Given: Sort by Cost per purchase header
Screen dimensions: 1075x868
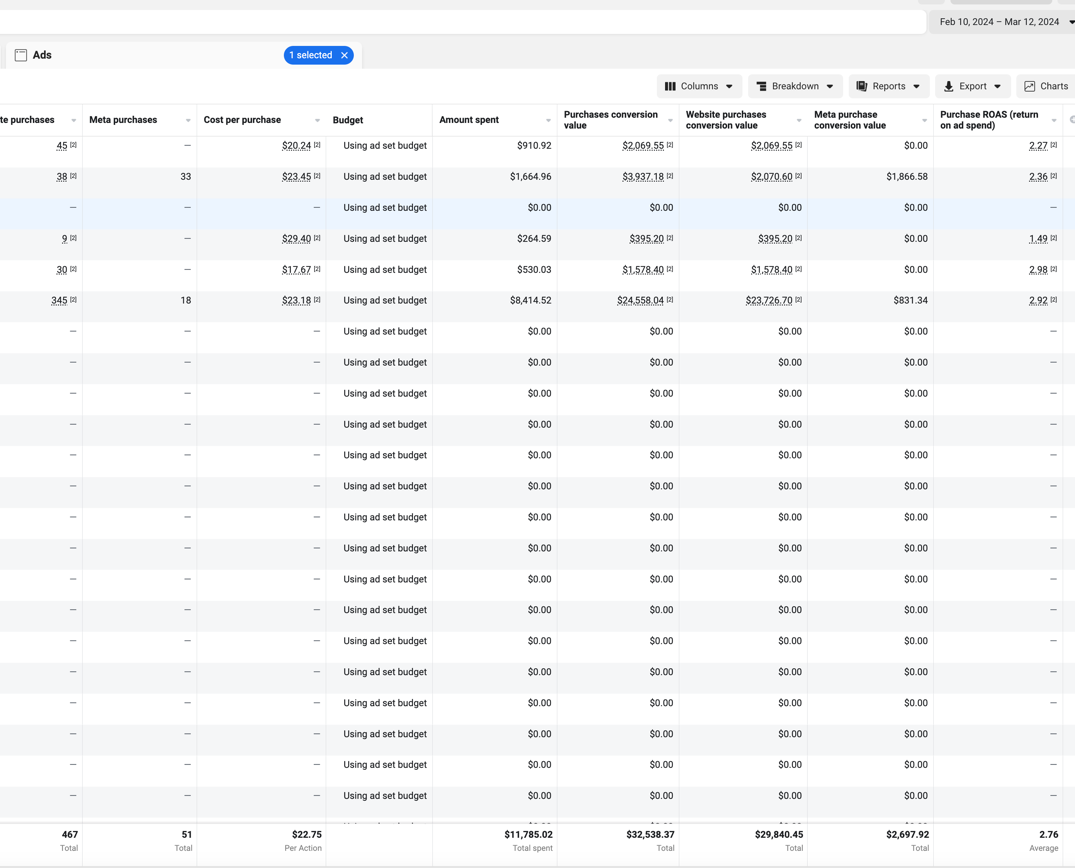Looking at the screenshot, I should pyautogui.click(x=242, y=120).
